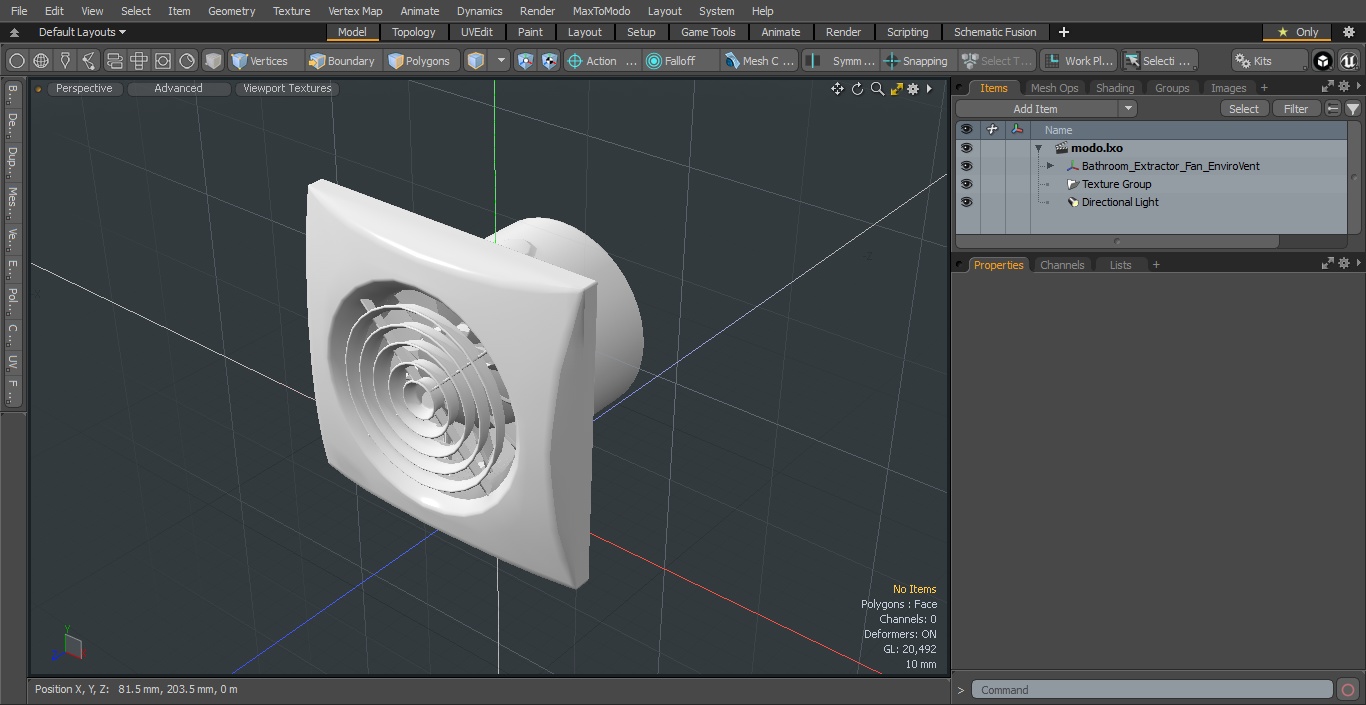
Task: Click the Select button in Items panel
Action: pos(1244,108)
